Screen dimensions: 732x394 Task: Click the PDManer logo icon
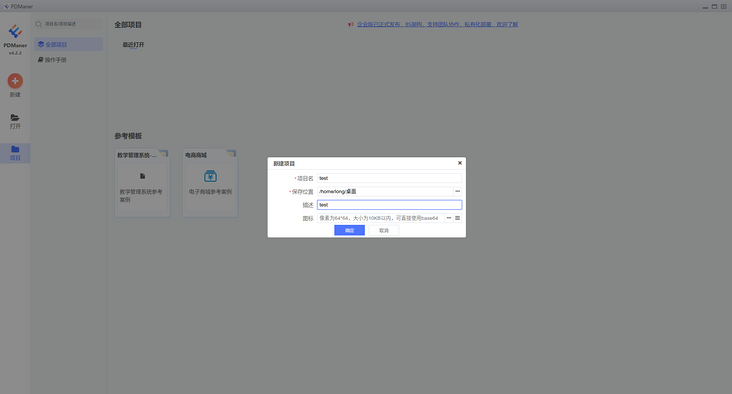coord(15,31)
